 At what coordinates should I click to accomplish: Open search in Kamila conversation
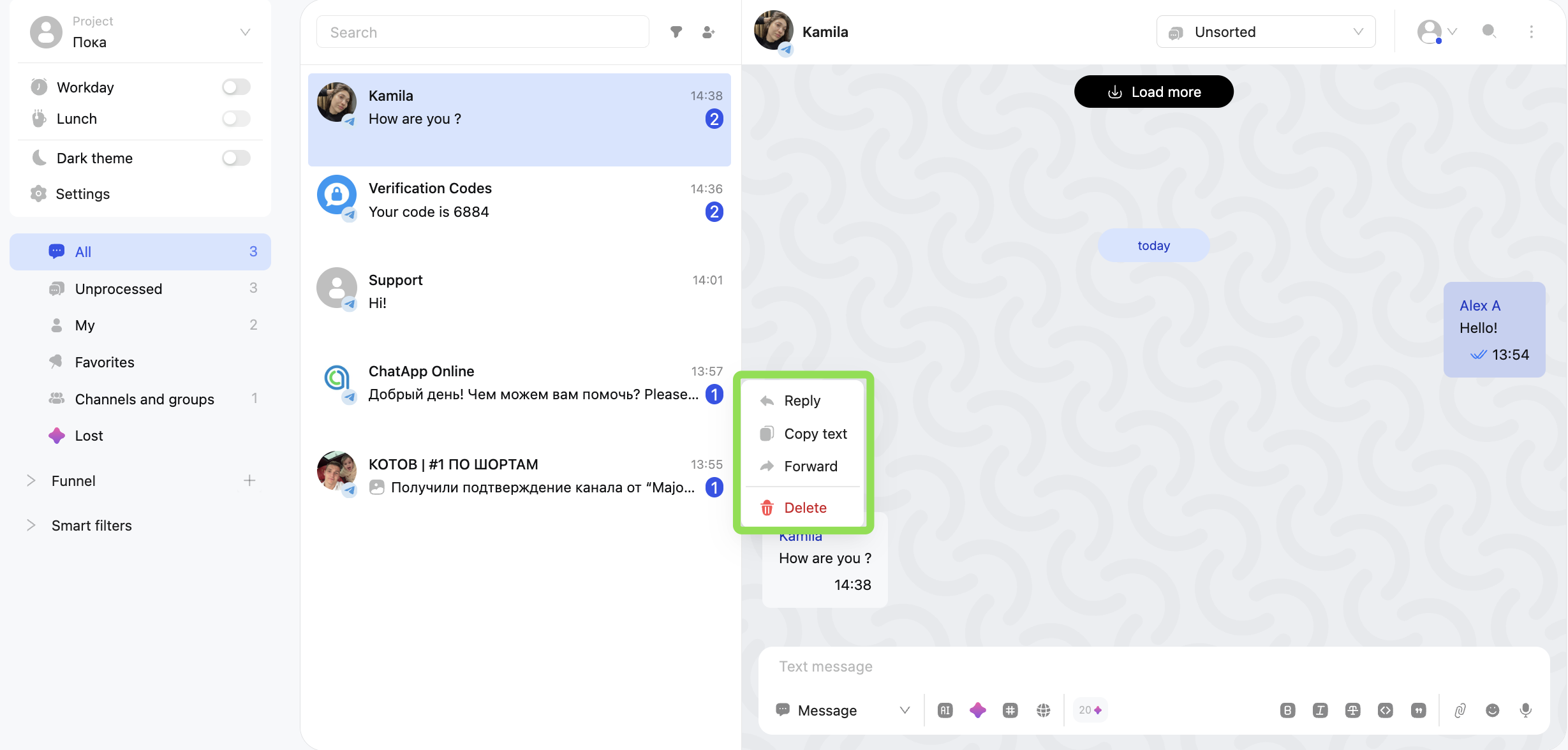[x=1489, y=31]
